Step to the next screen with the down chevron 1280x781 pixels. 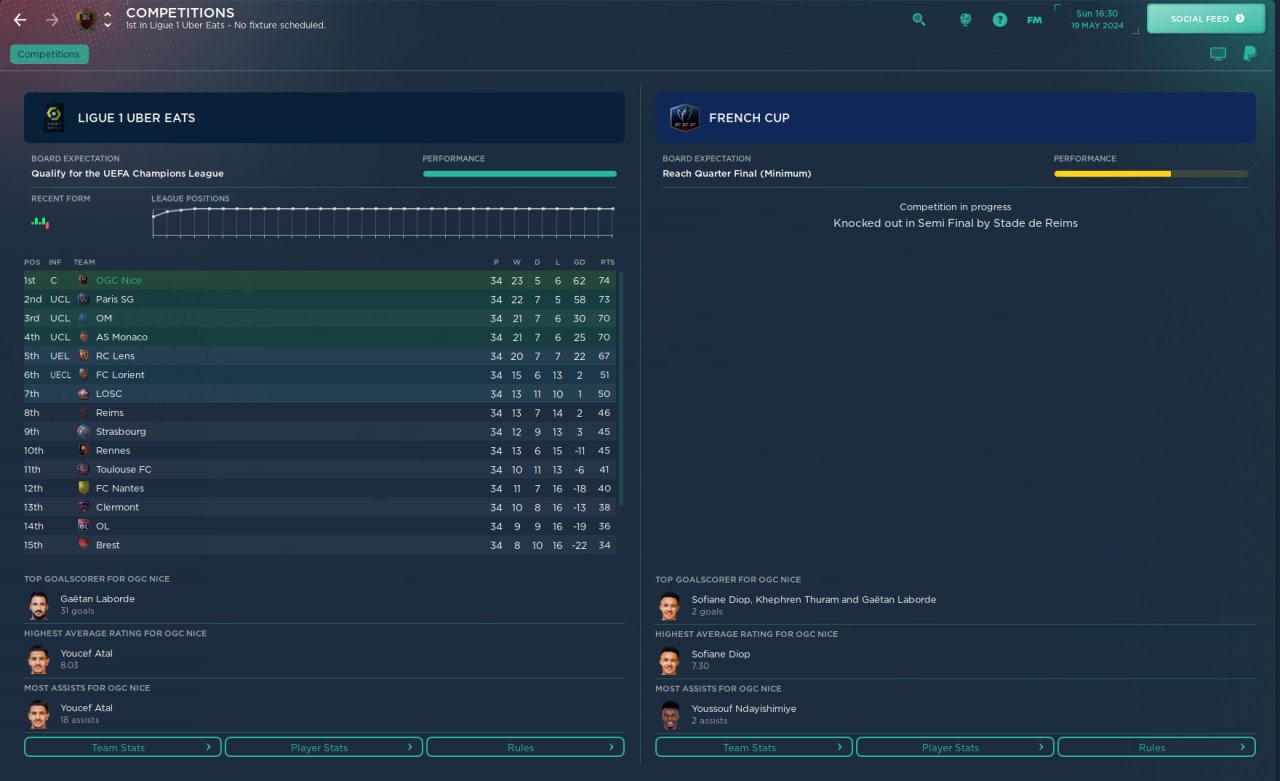108,25
